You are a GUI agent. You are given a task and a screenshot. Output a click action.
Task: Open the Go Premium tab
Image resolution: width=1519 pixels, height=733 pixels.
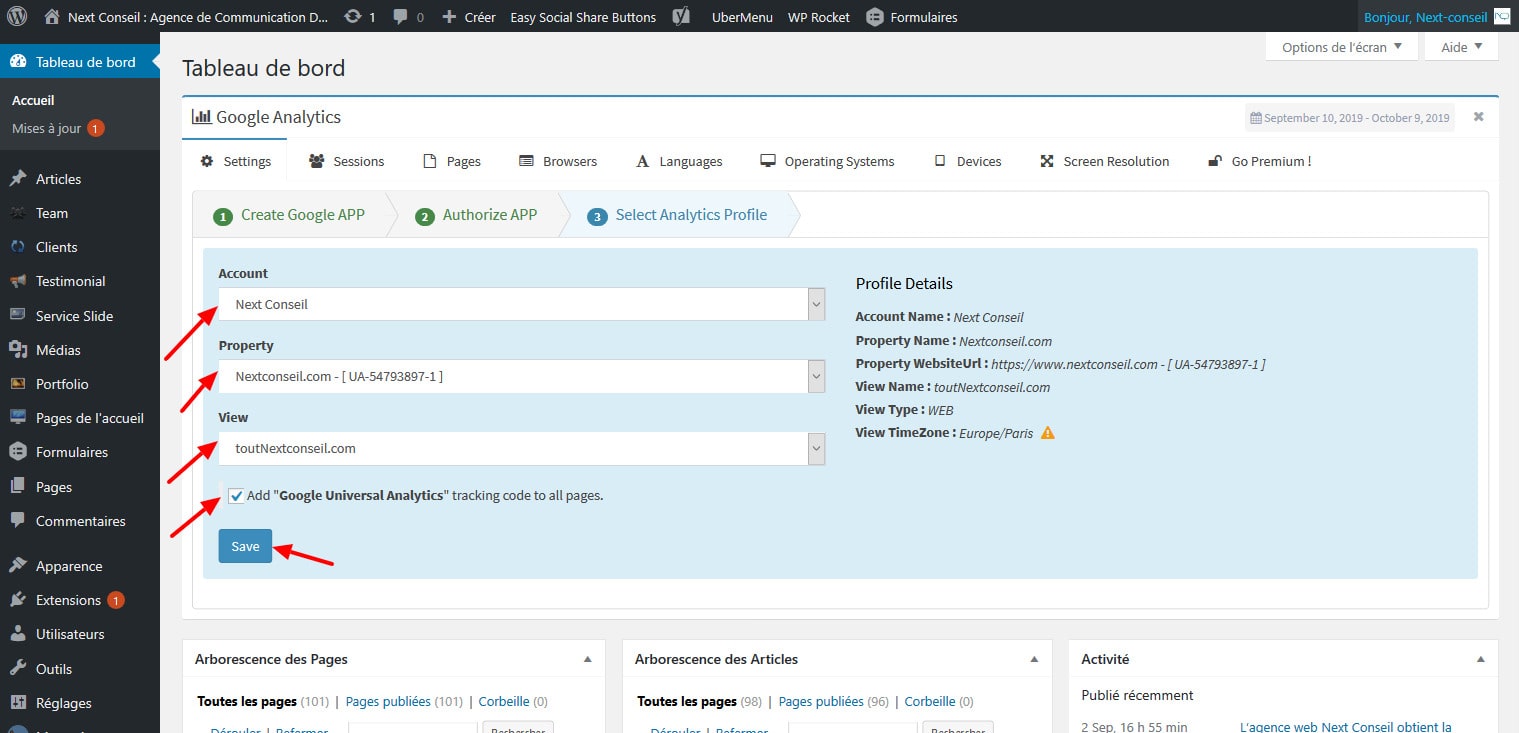(x=1260, y=161)
